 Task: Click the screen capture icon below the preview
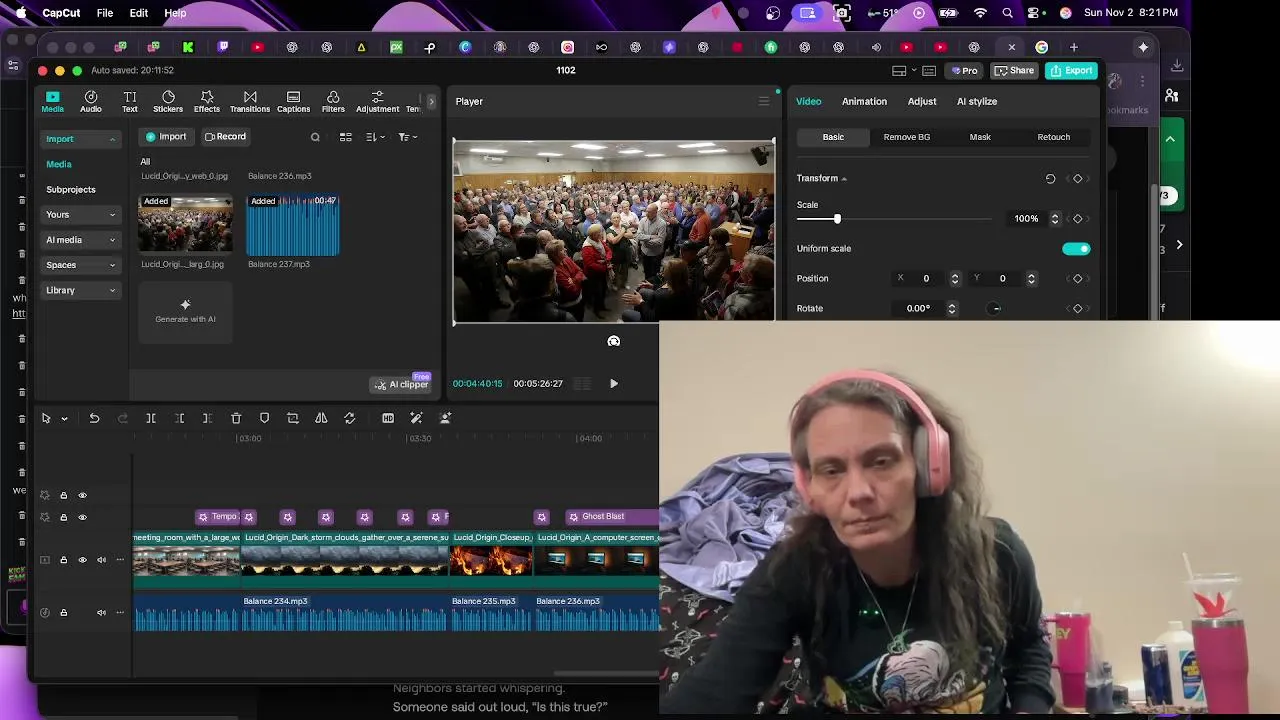click(x=614, y=341)
